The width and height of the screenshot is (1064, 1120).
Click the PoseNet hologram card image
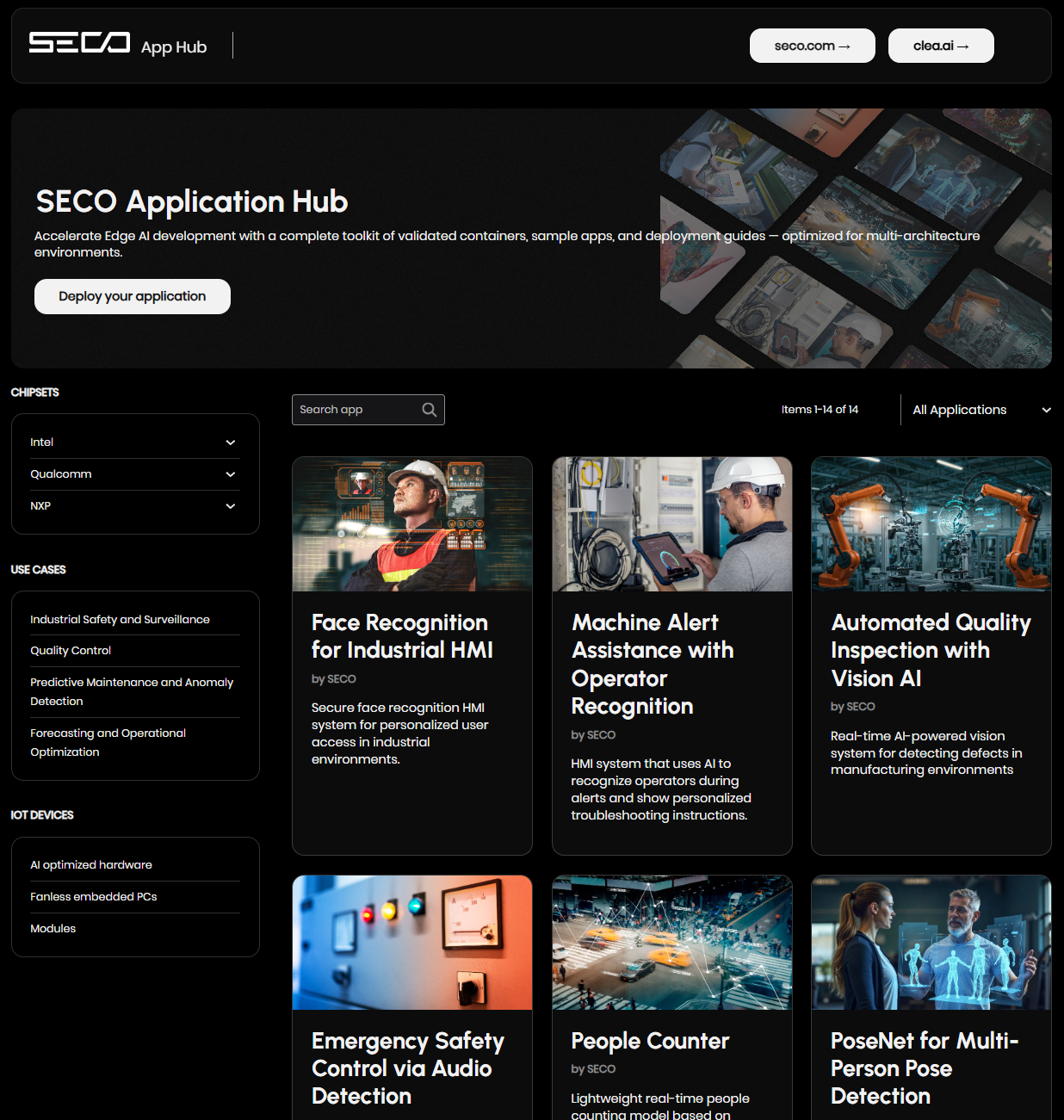coord(931,942)
